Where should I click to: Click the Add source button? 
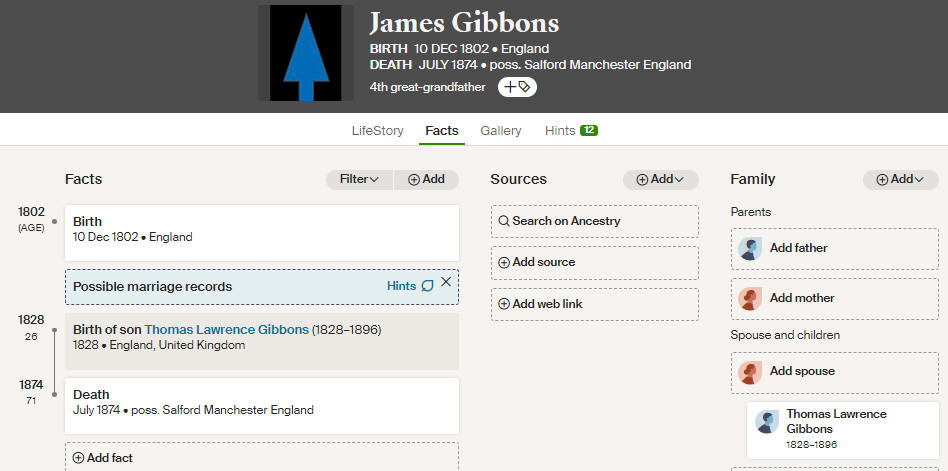pos(594,262)
